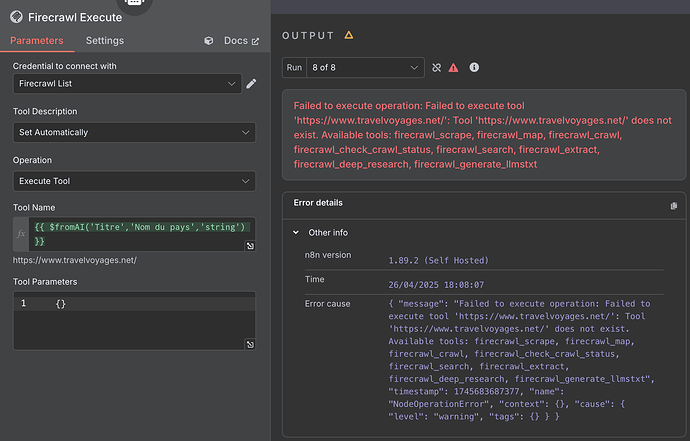Click the Firecrawl Execute title text
This screenshot has height=441, width=690.
click(75, 17)
